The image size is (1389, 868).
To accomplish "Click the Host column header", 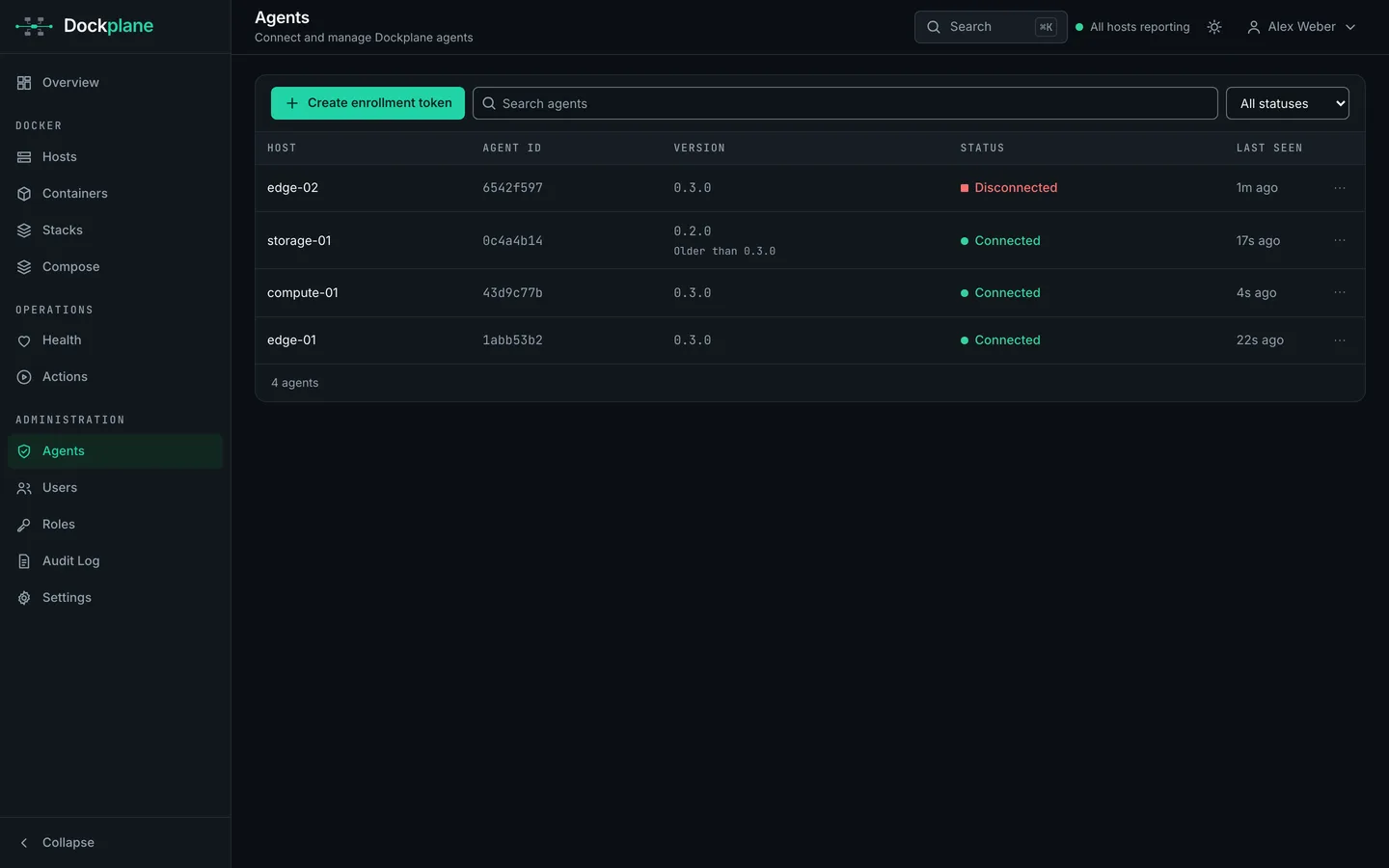I will (x=282, y=149).
